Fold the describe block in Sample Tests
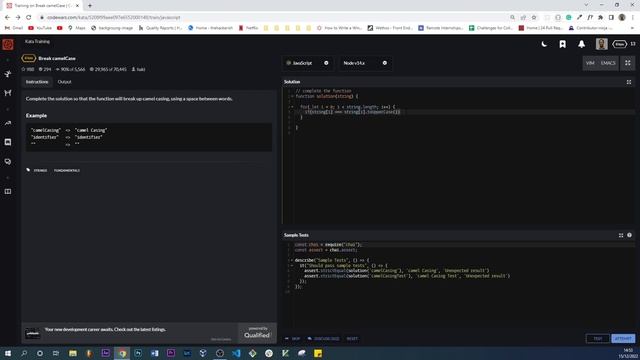This screenshot has height=360, width=640. [x=292, y=260]
